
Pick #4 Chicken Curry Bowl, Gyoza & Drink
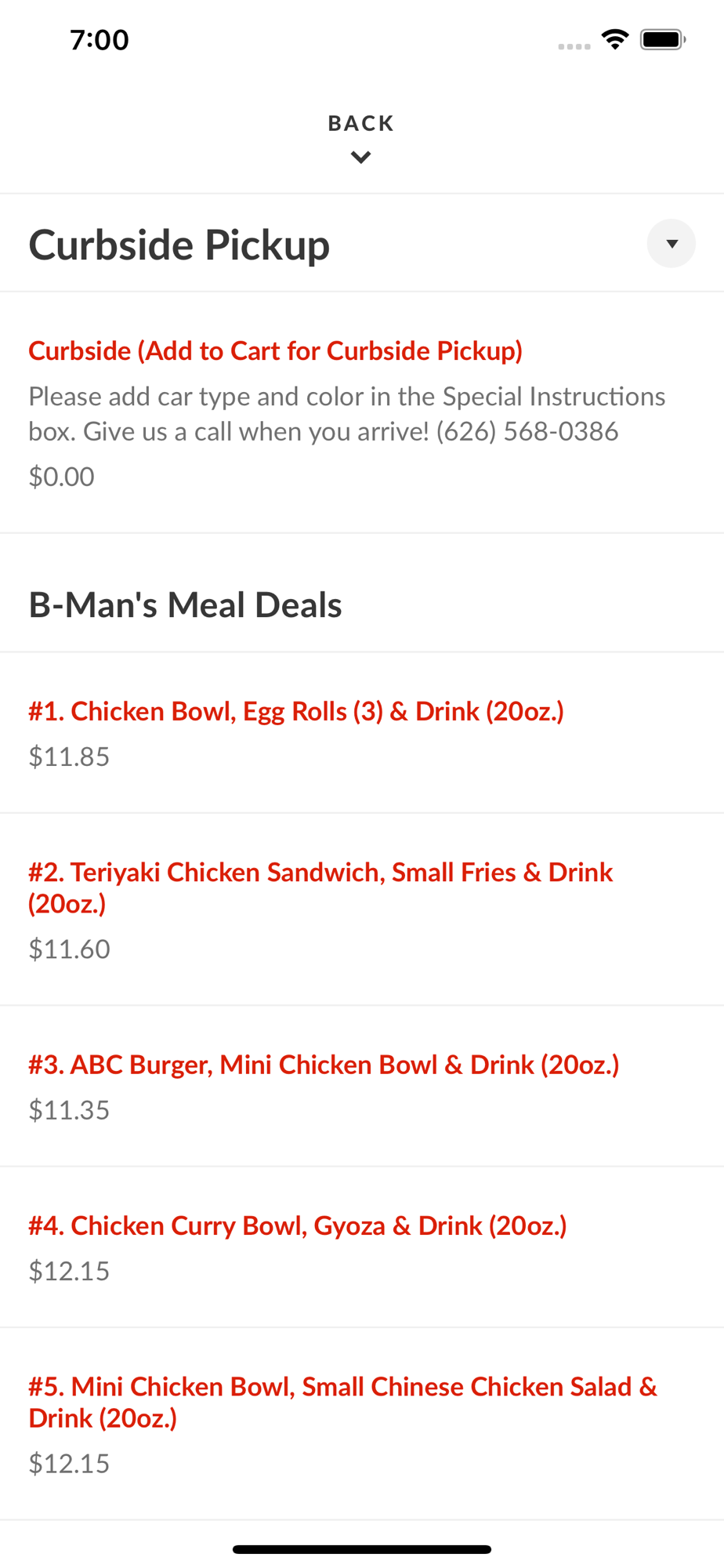(298, 1225)
